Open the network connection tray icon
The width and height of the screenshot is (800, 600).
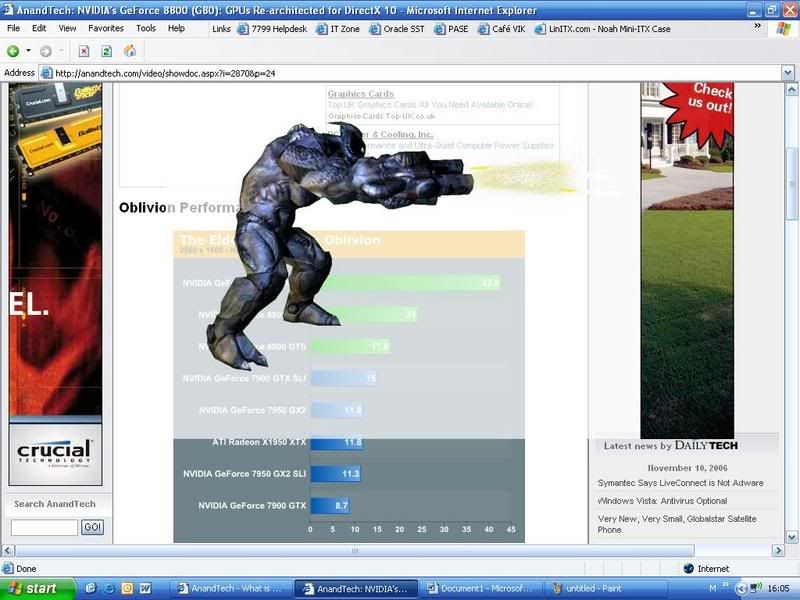[x=756, y=588]
